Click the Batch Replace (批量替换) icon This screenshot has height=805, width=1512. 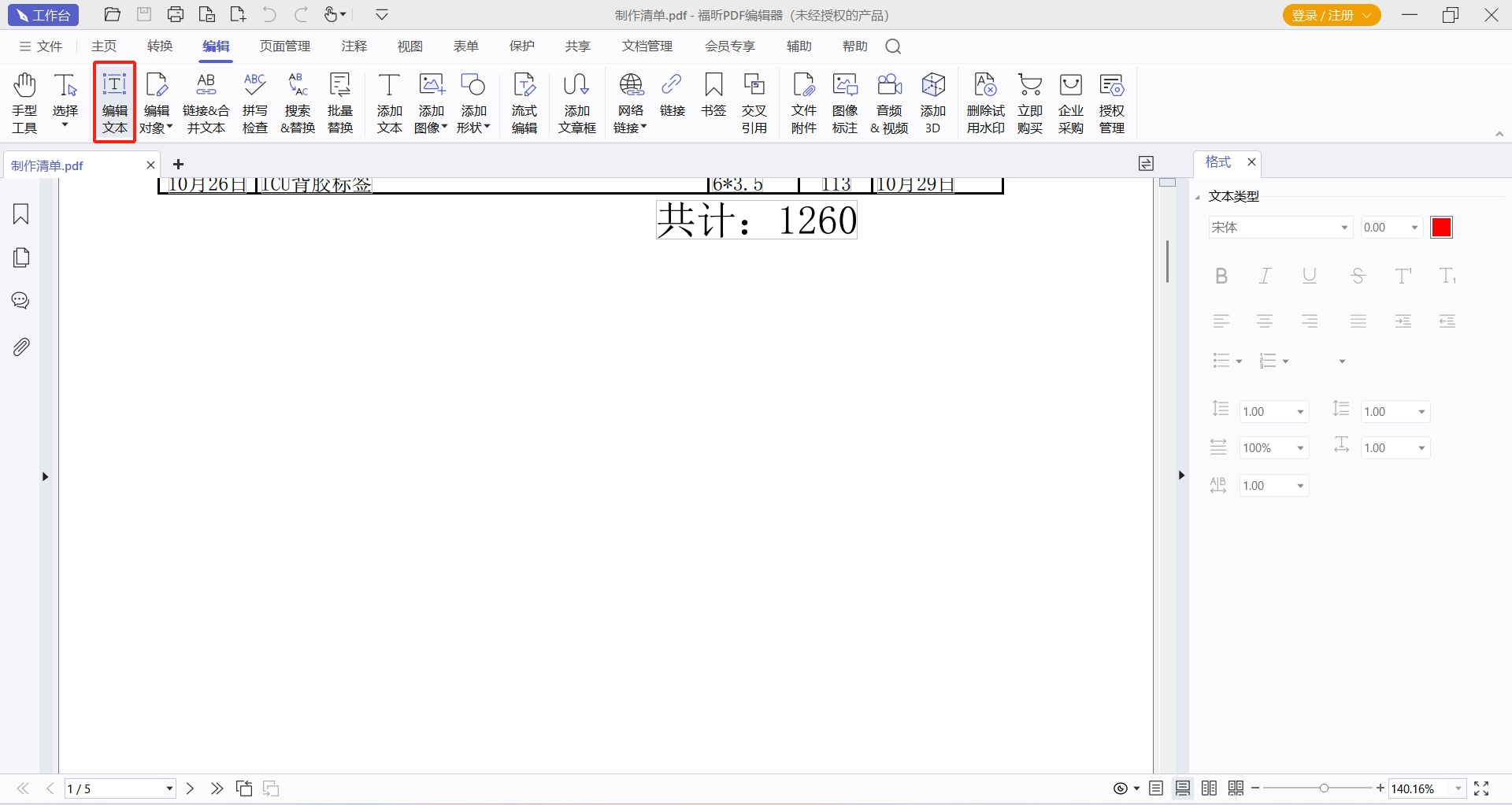click(340, 102)
